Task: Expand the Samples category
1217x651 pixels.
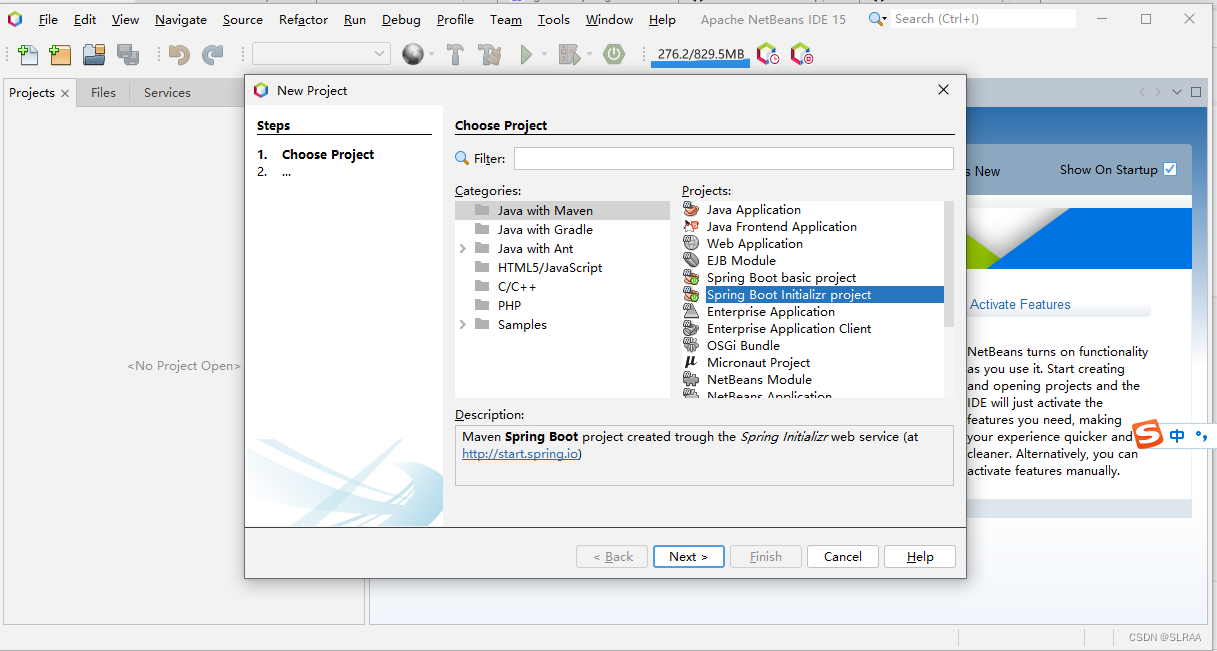Action: (x=463, y=324)
